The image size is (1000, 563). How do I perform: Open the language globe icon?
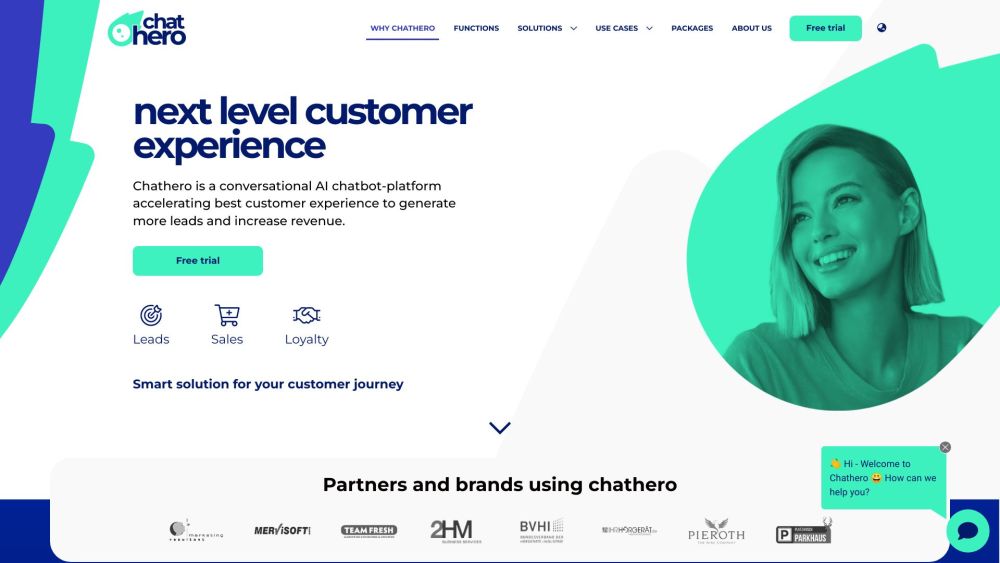point(881,28)
